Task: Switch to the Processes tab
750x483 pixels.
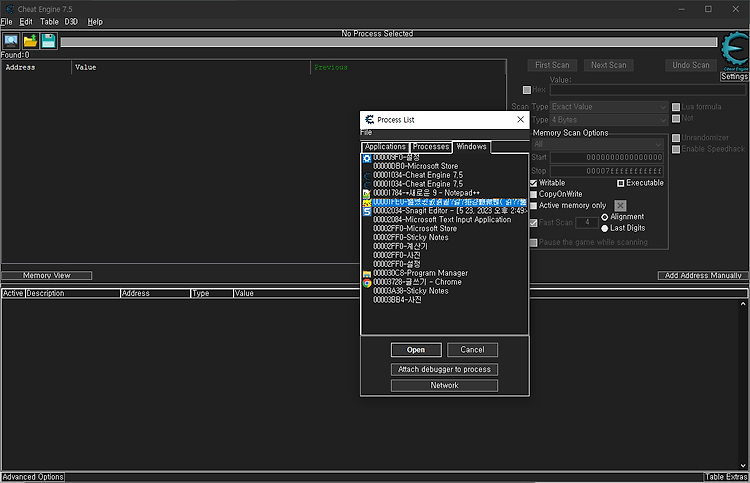Action: [x=431, y=147]
